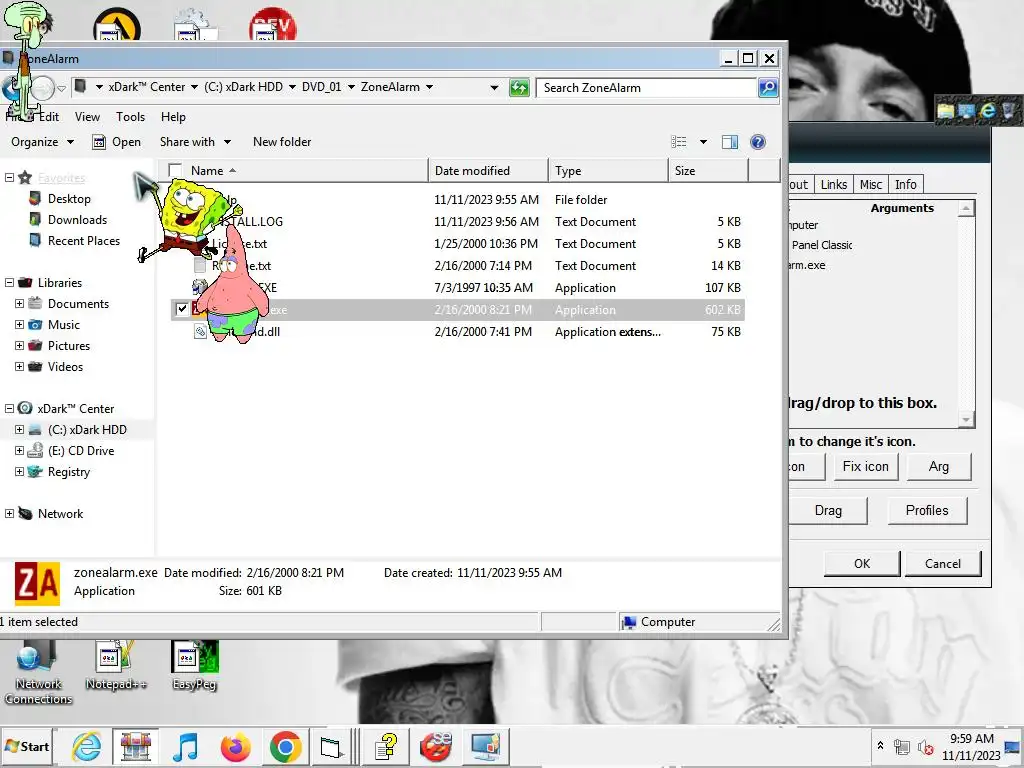Click the recycle bin icon in floating dock
Image resolution: width=1024 pixels, height=768 pixels.
[1009, 110]
